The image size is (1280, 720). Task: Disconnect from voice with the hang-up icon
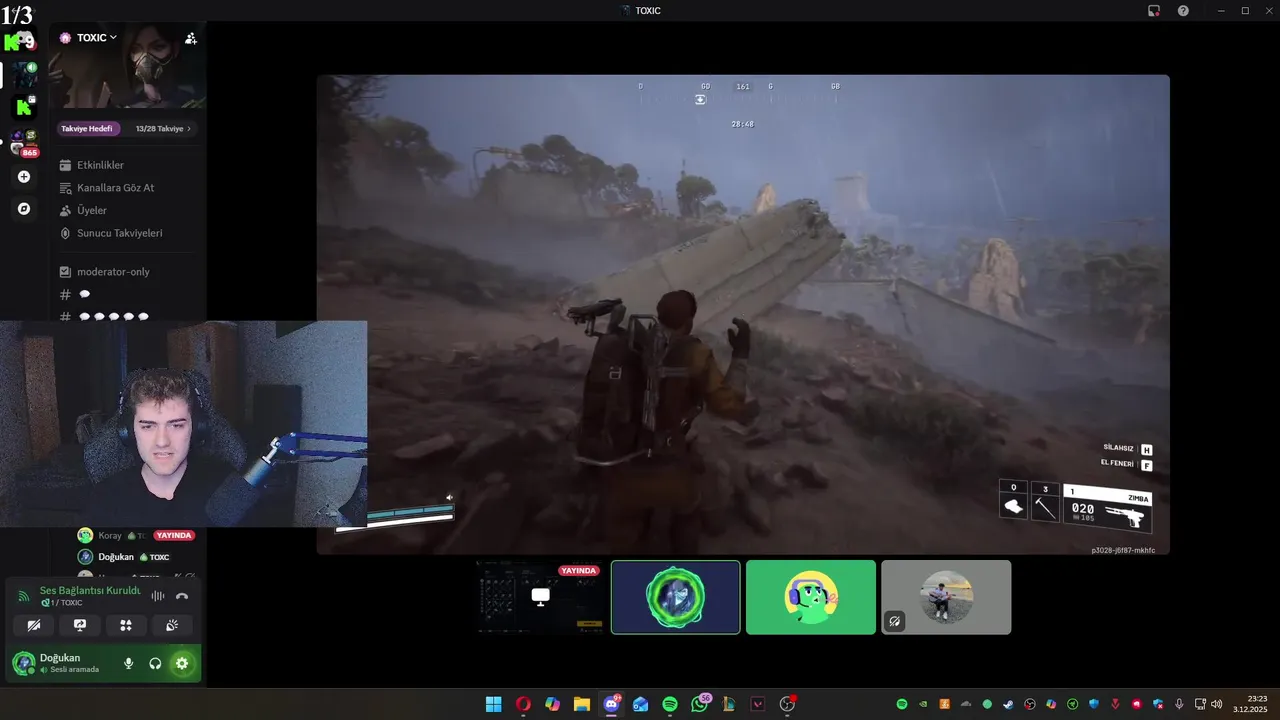coord(182,596)
